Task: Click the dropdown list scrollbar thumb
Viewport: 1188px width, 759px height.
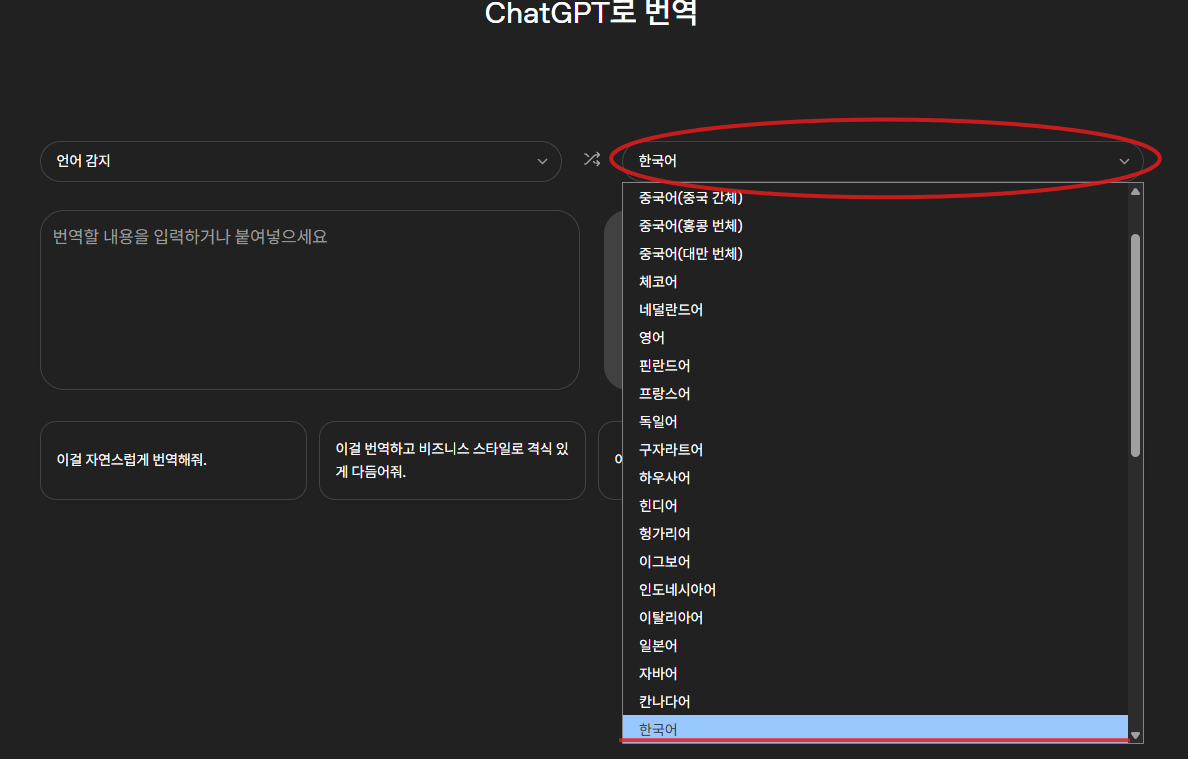Action: point(1135,345)
